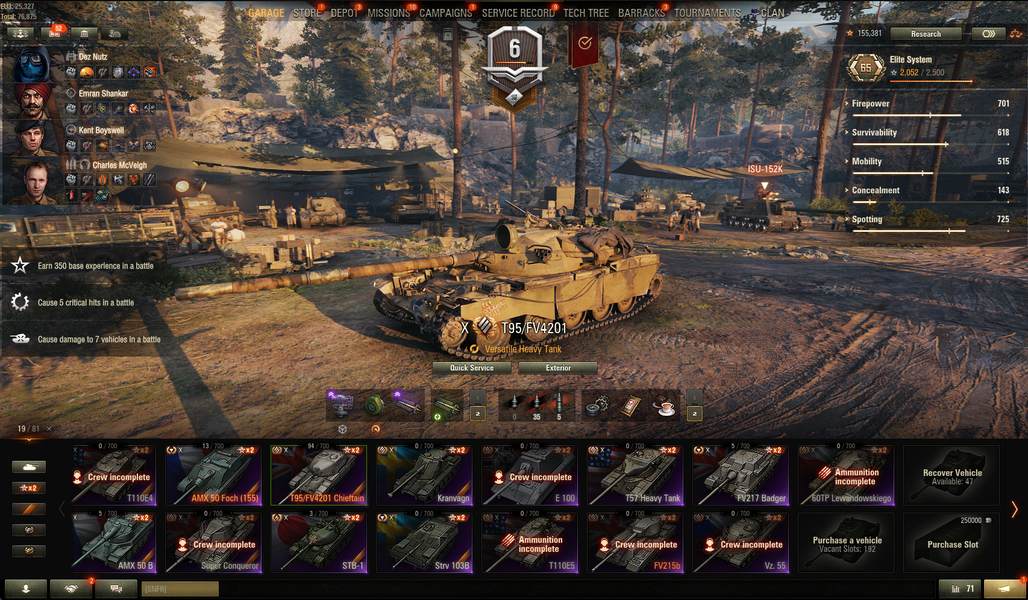Click the Elite System progress bar

[x=930, y=81]
